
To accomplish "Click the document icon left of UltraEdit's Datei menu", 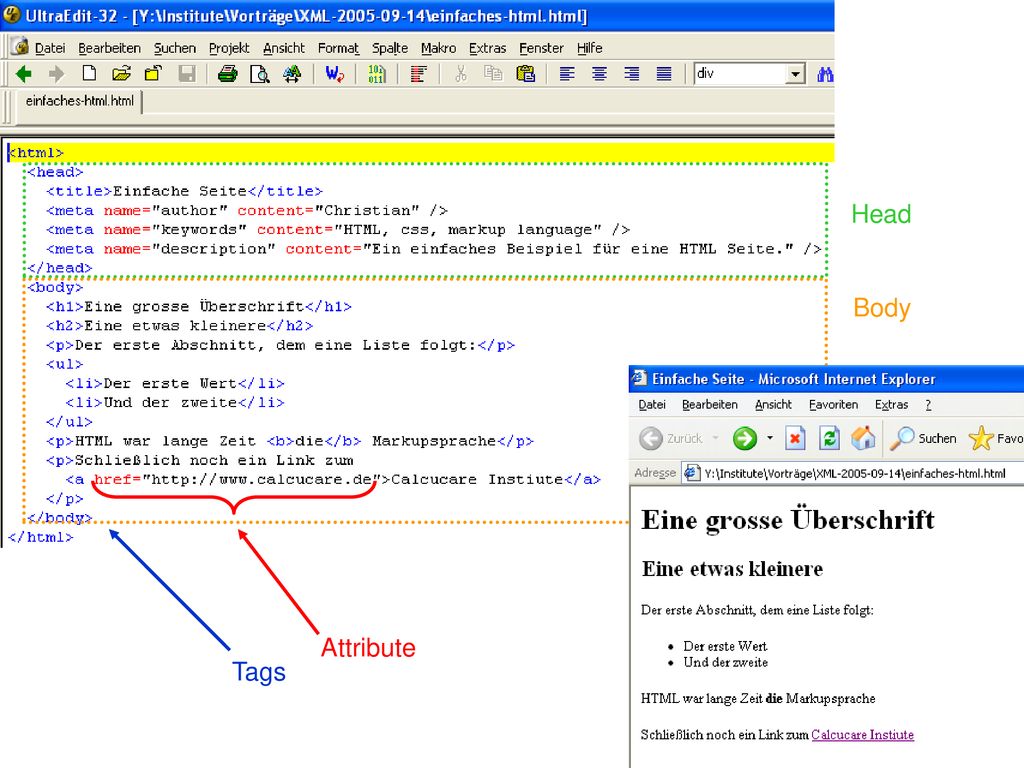I will (20, 47).
